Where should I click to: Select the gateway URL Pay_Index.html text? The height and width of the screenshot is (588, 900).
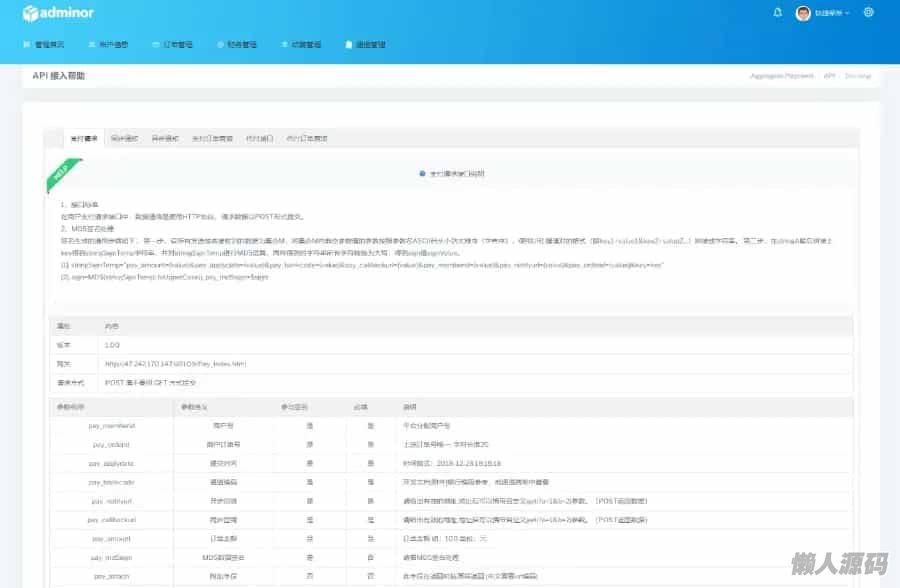176,363
